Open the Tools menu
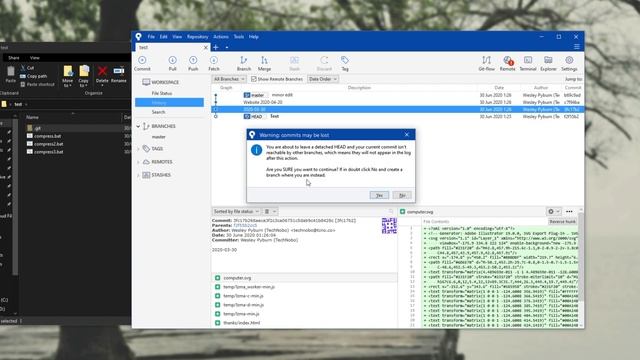The width and height of the screenshot is (640, 360). pyautogui.click(x=238, y=37)
